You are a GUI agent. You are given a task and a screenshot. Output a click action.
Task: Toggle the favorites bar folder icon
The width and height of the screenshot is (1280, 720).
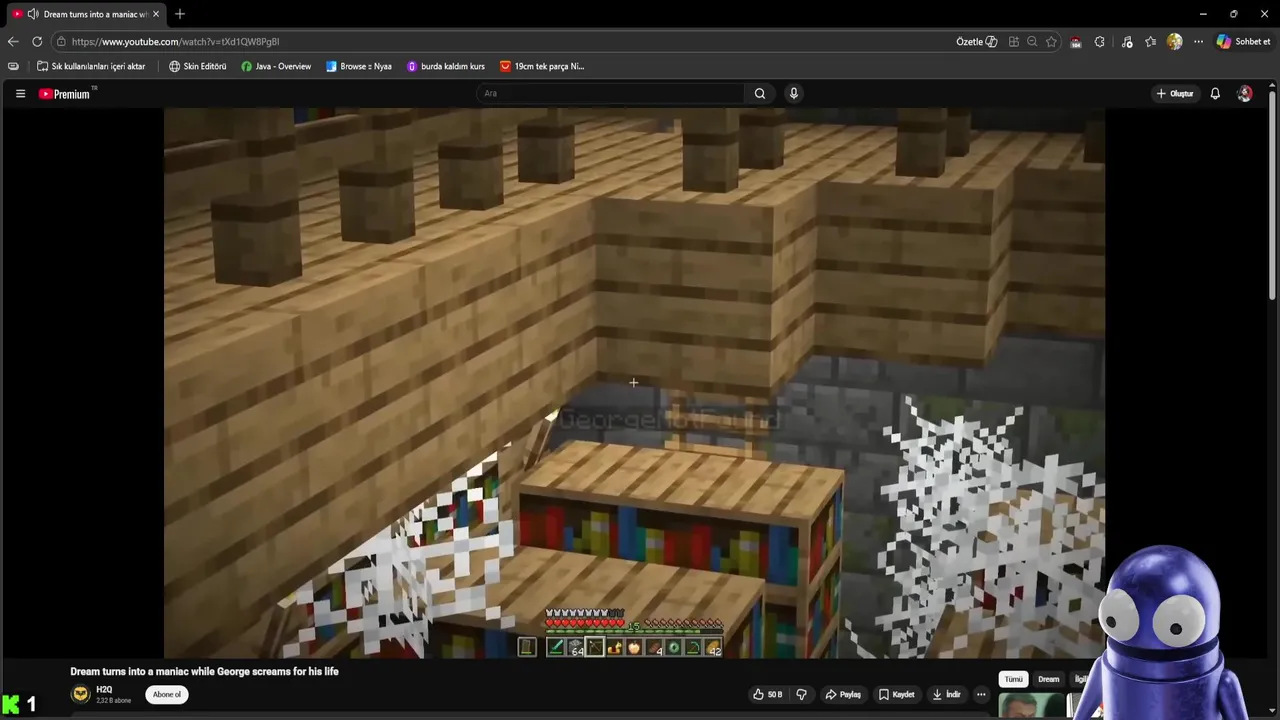(x=13, y=66)
